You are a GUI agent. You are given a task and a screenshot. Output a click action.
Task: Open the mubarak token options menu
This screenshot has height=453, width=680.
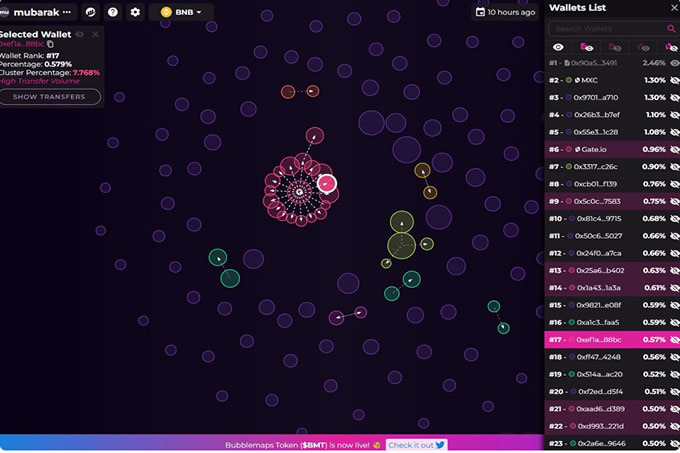click(67, 12)
